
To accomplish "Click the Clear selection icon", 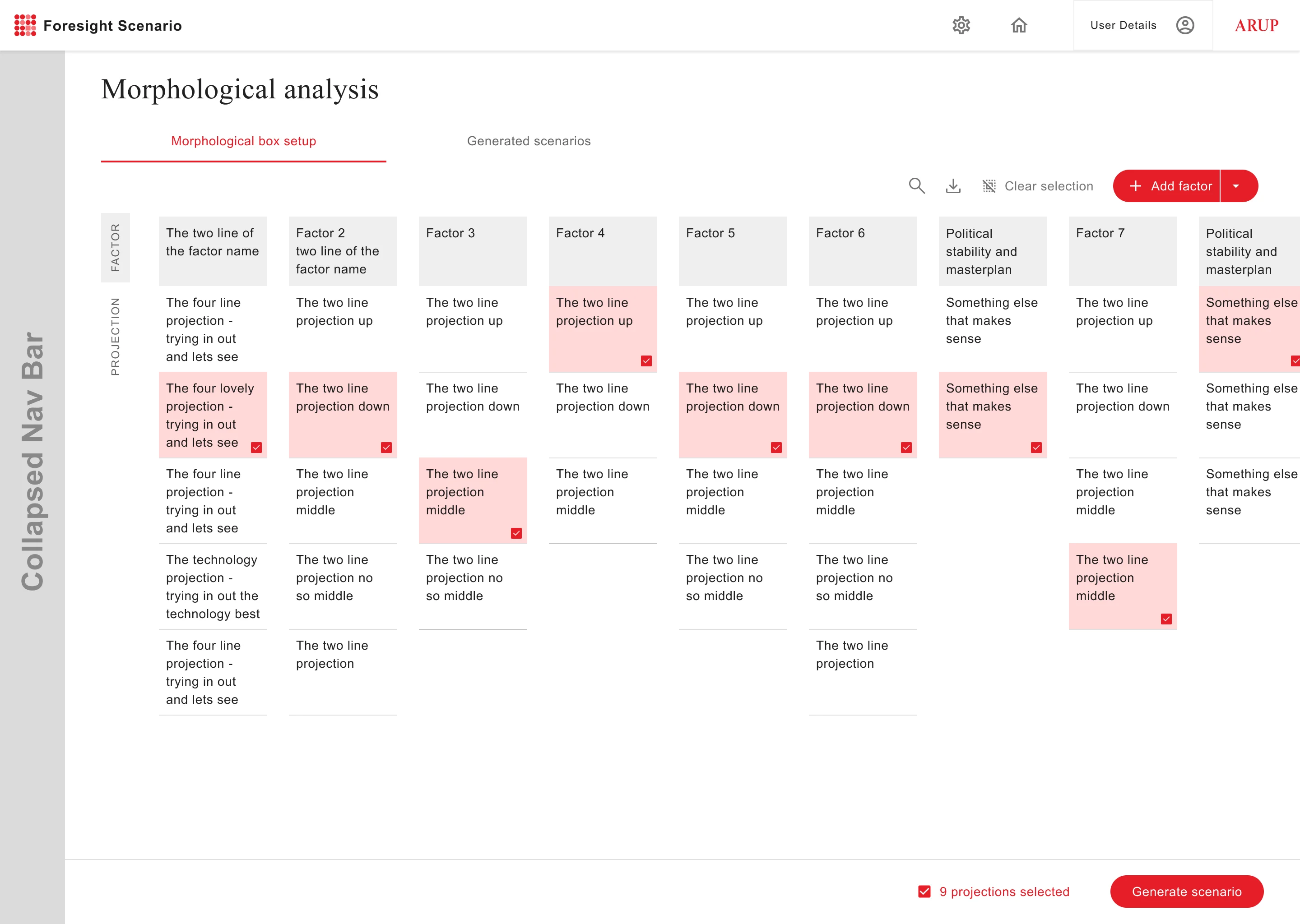I will click(x=989, y=186).
